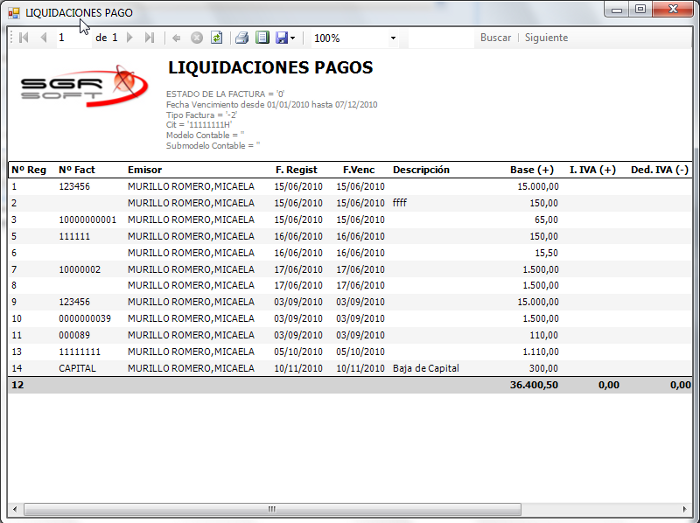The width and height of the screenshot is (700, 523).
Task: Print the report
Action: (242, 38)
